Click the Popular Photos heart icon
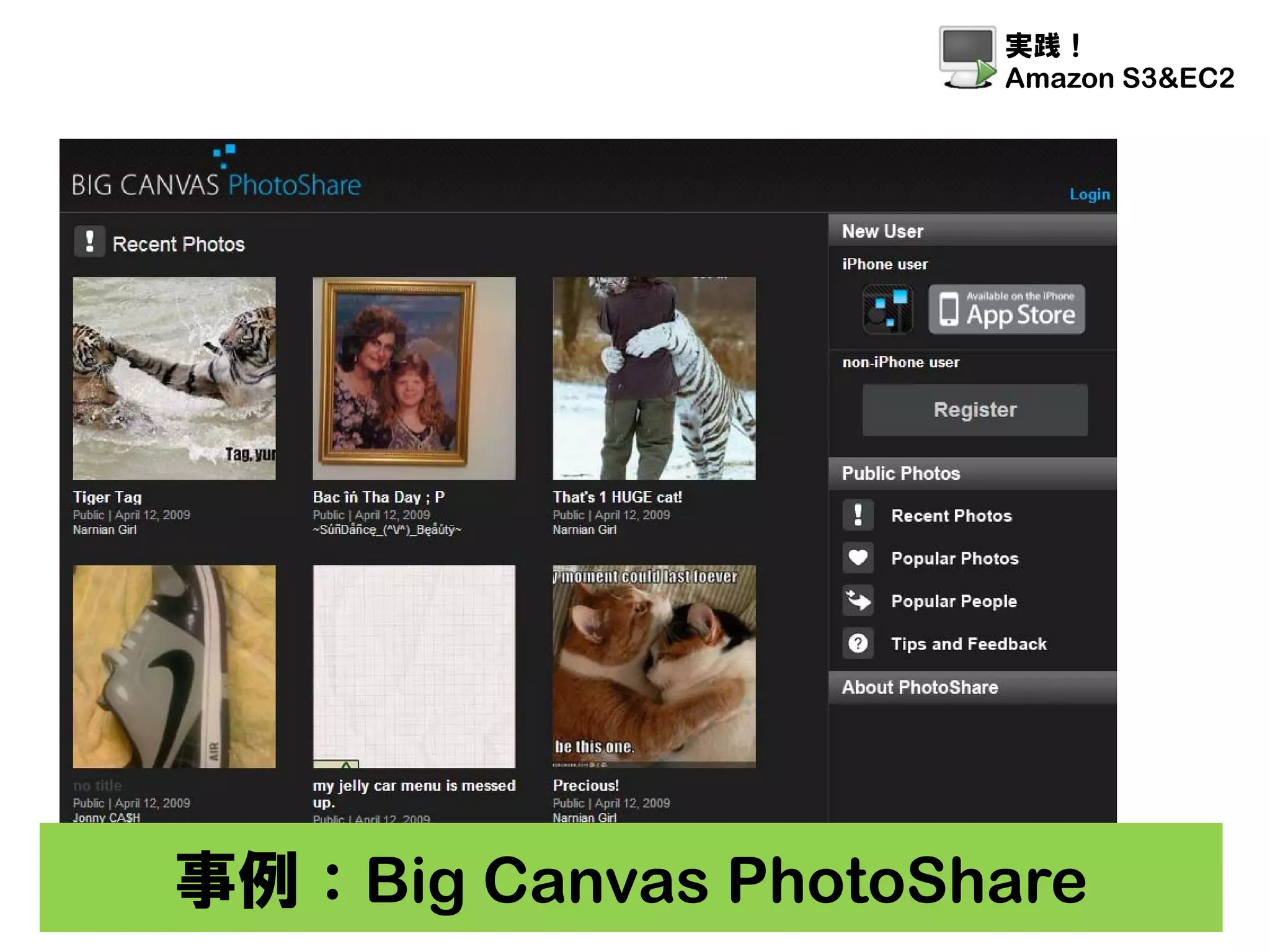This screenshot has width=1270, height=952. click(858, 558)
